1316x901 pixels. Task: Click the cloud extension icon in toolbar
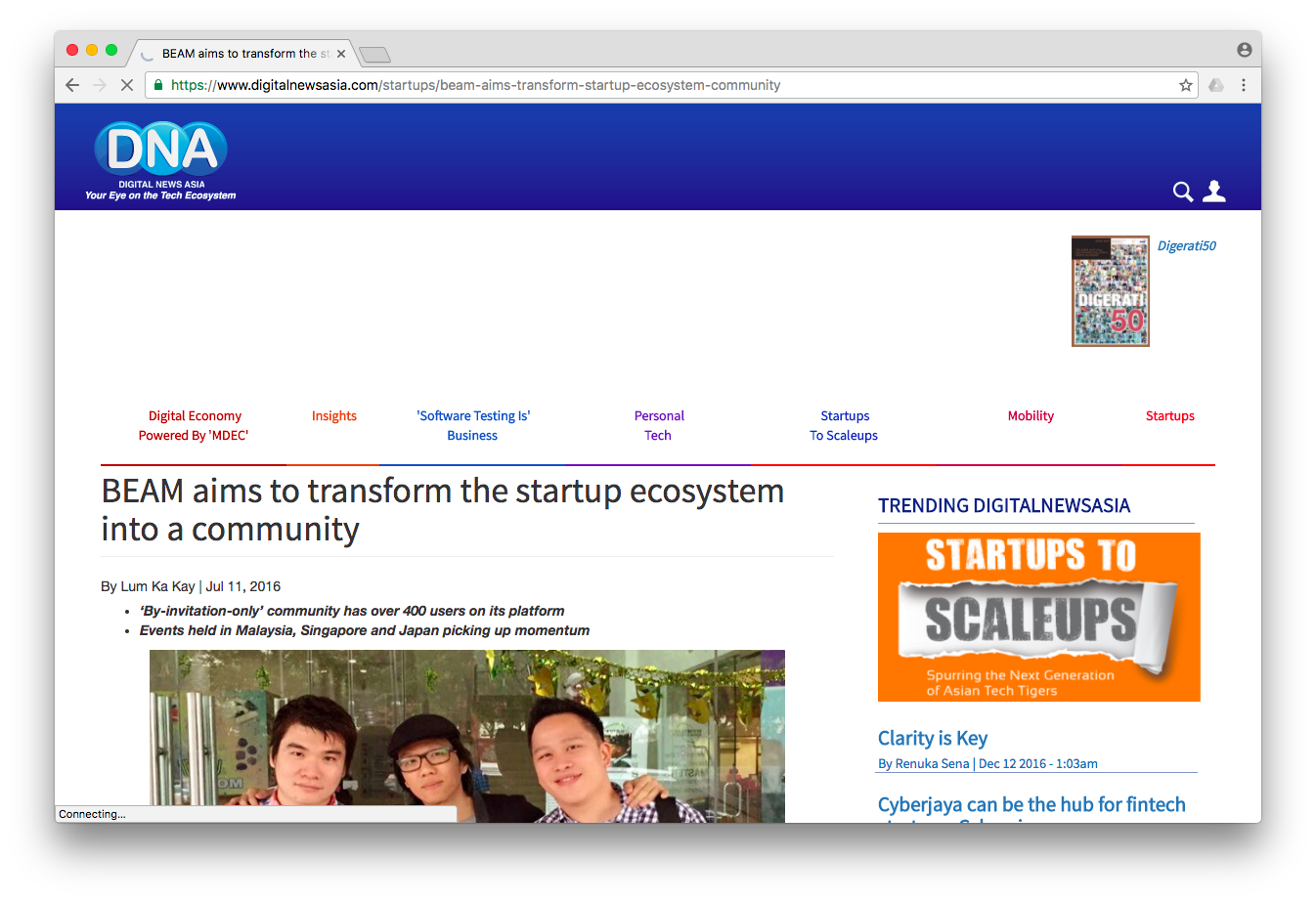pyautogui.click(x=1216, y=85)
